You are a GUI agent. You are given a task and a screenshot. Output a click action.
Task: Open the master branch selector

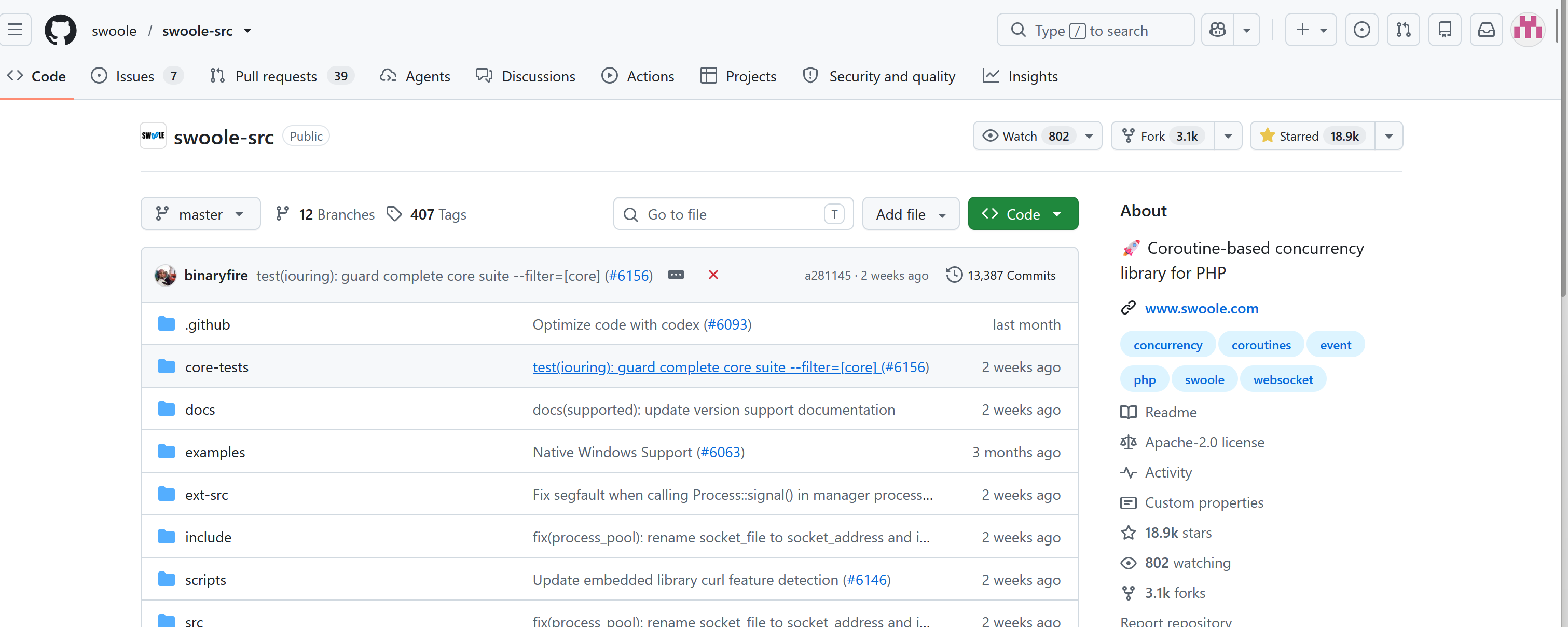point(200,214)
